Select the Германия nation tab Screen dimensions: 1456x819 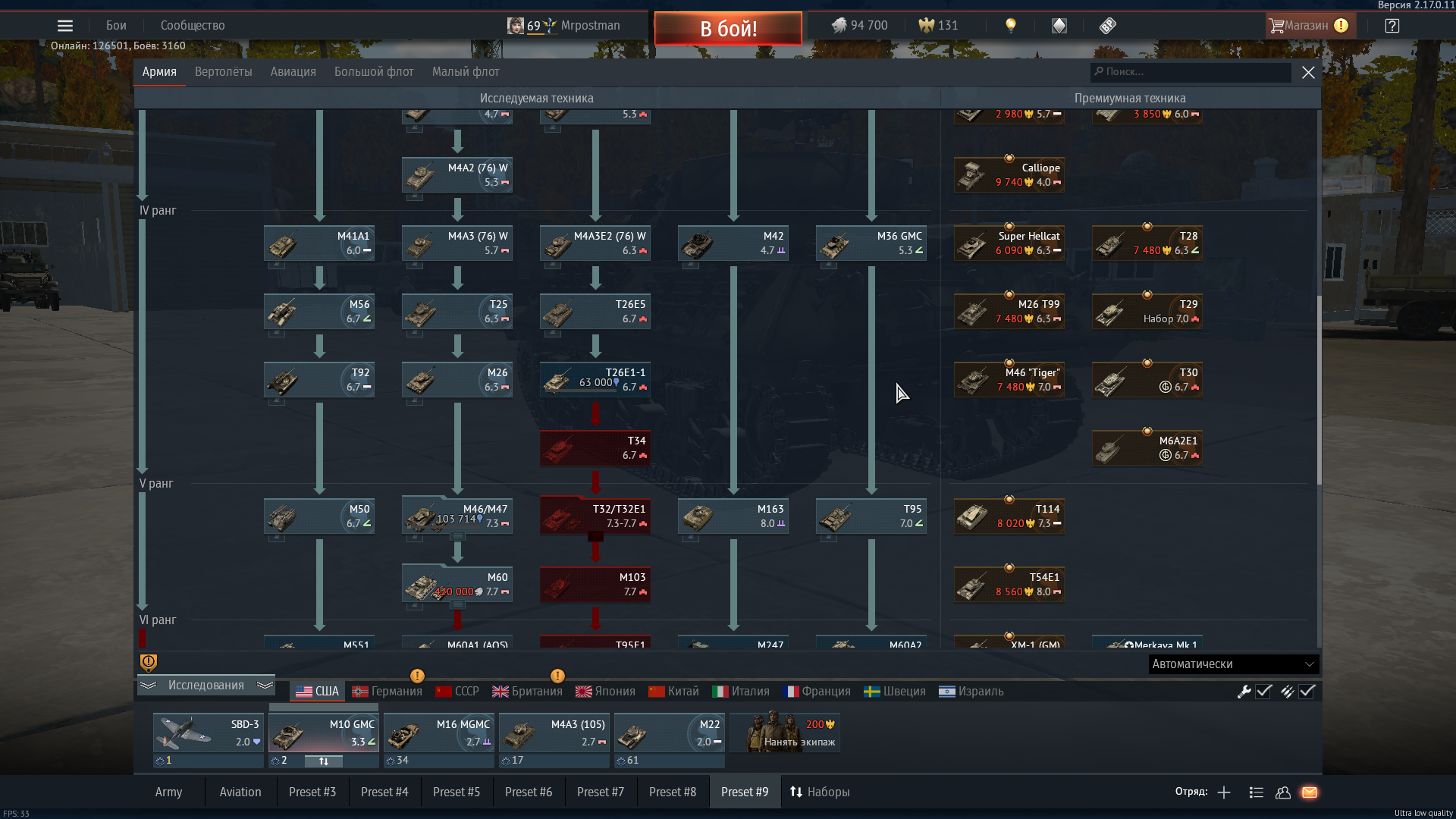coord(387,692)
